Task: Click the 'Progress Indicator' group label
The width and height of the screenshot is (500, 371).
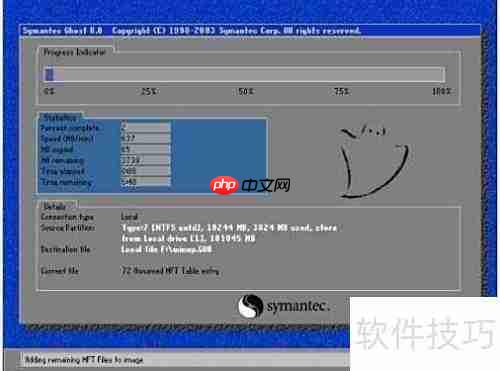Action: (x=75, y=52)
